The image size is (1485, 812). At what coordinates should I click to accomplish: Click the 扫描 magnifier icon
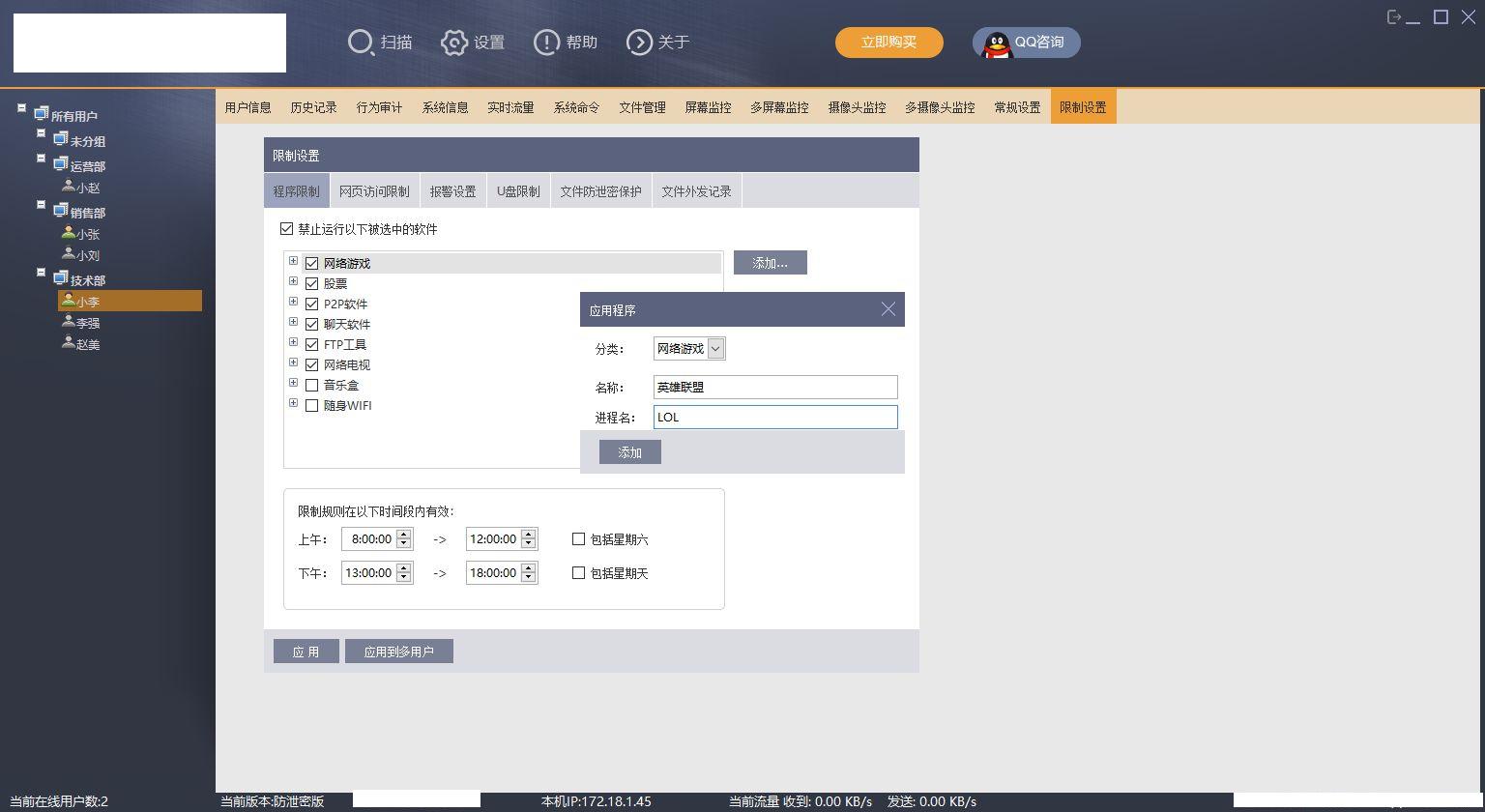click(361, 43)
